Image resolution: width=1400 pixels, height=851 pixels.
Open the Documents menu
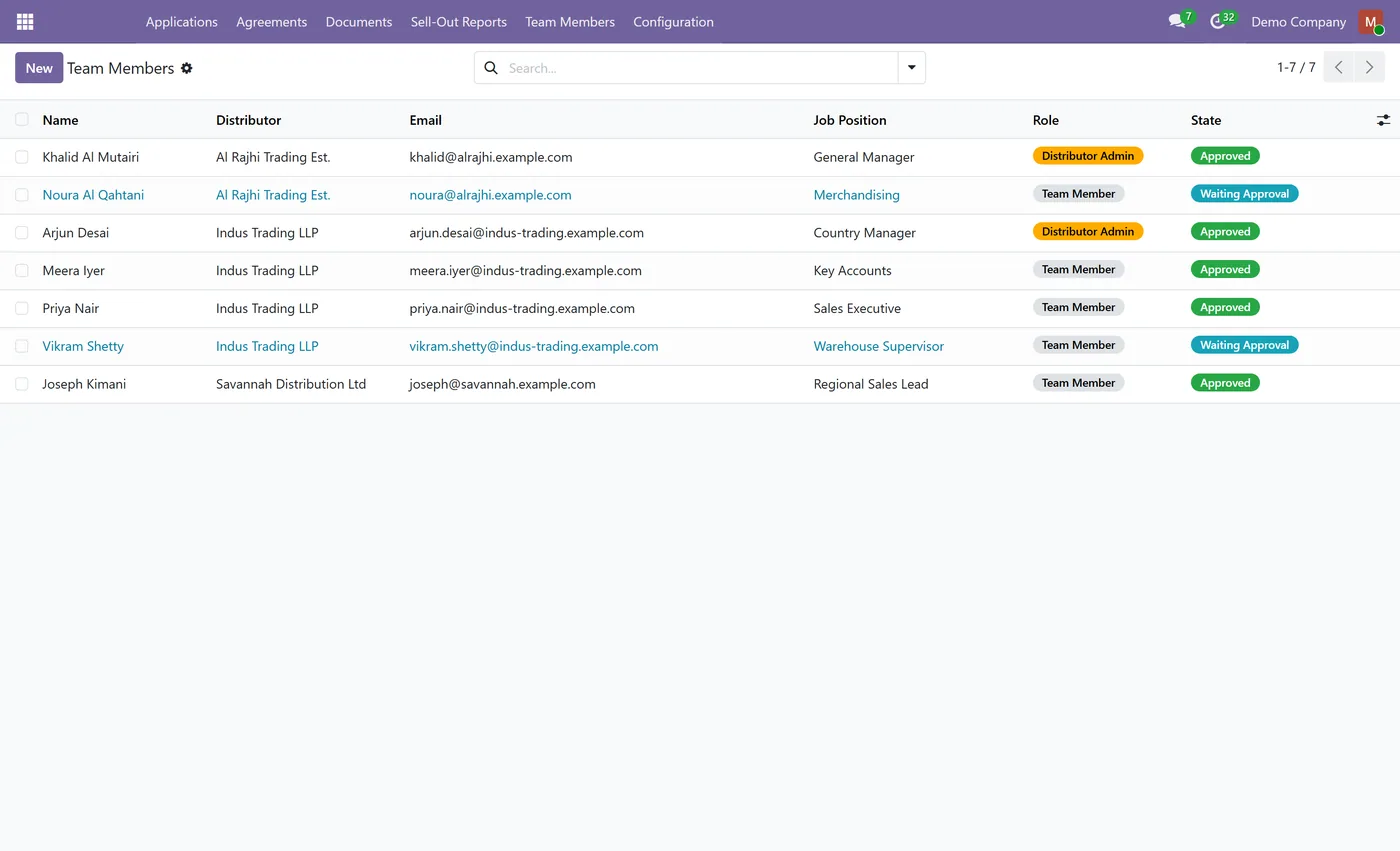pos(359,21)
